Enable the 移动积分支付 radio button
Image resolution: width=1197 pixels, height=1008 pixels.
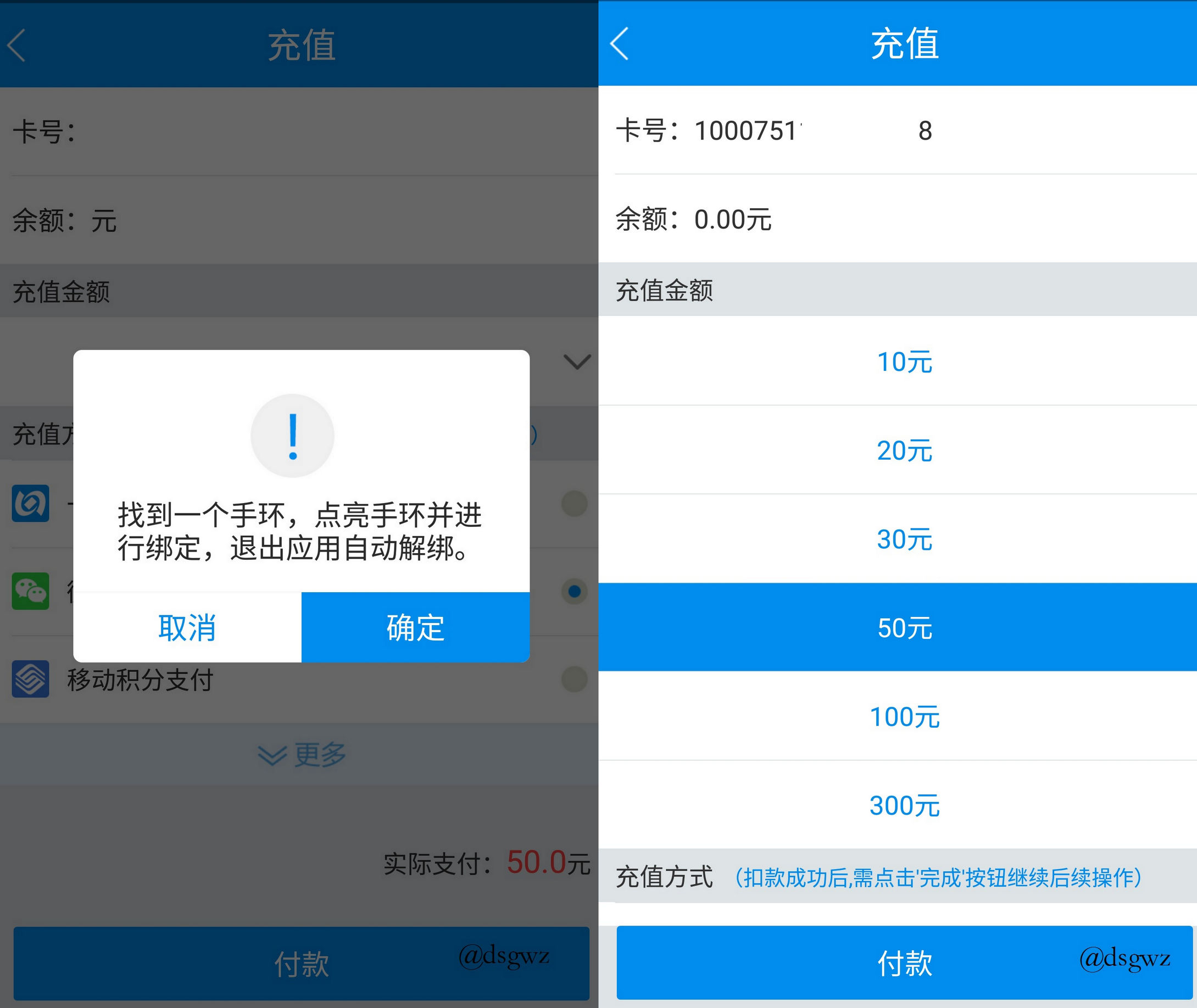click(574, 680)
